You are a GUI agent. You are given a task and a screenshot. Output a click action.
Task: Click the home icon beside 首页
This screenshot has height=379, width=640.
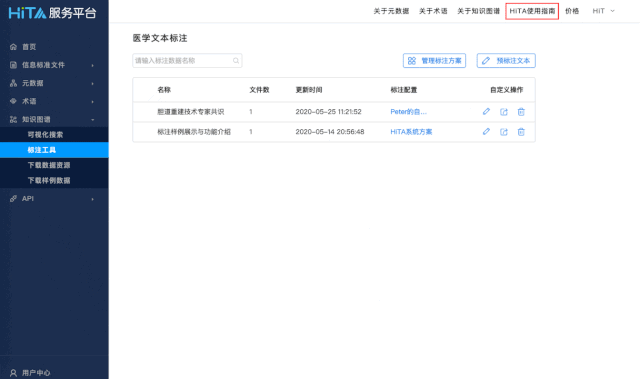point(13,47)
